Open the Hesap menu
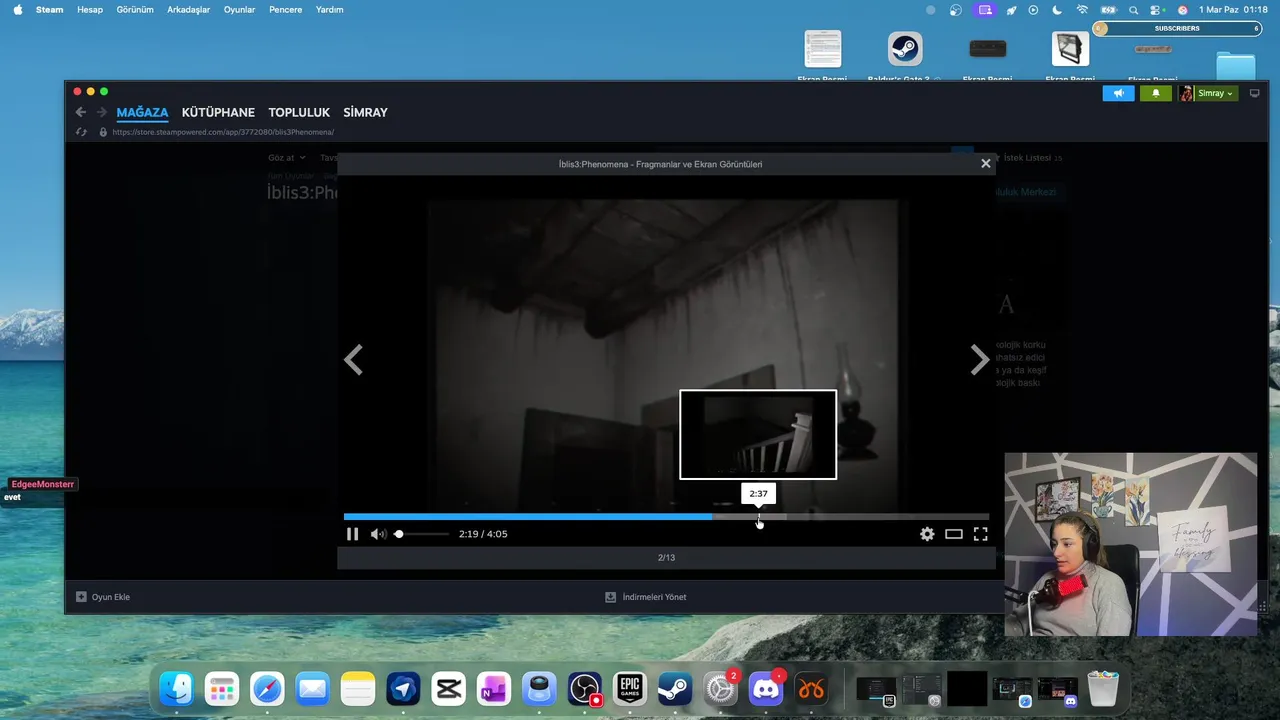Screen dimensions: 1280x720 [90, 10]
